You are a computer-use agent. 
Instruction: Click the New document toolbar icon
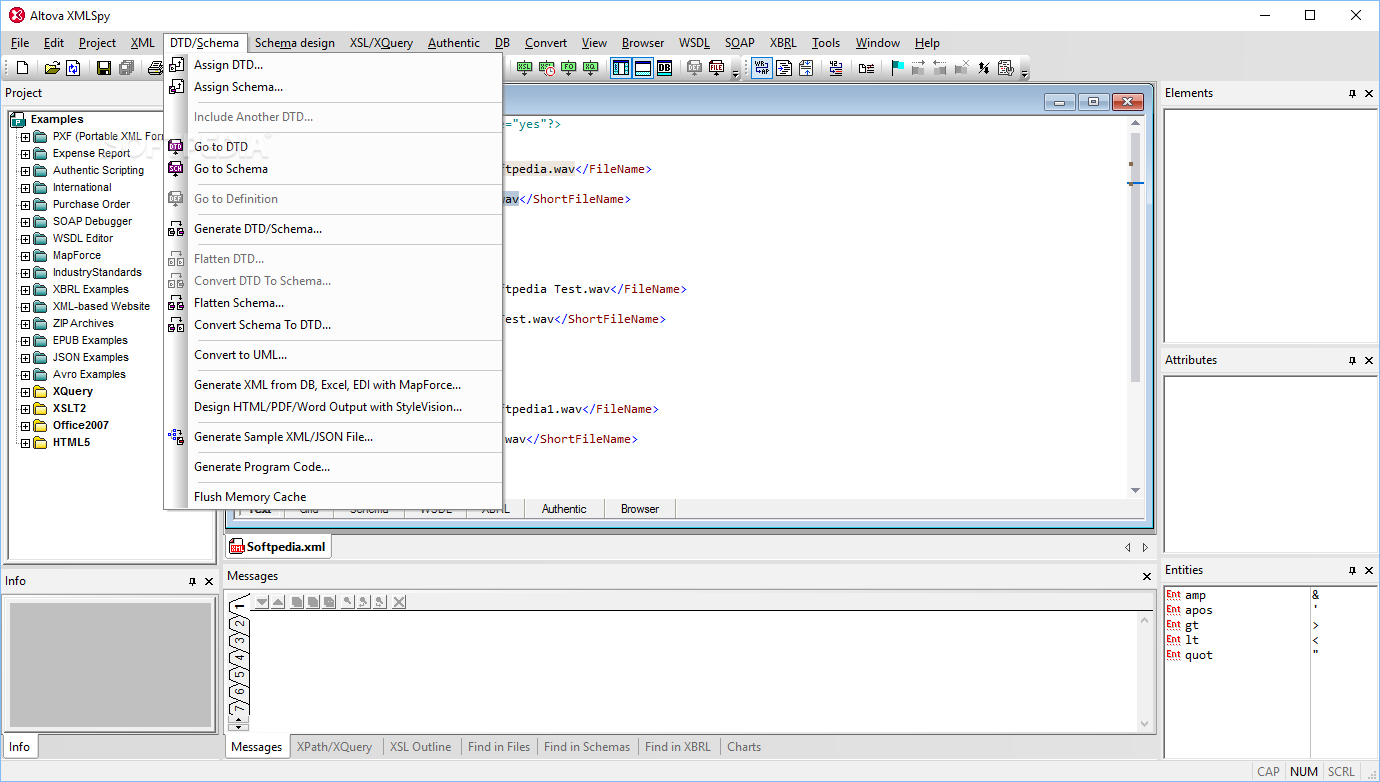pyautogui.click(x=23, y=68)
